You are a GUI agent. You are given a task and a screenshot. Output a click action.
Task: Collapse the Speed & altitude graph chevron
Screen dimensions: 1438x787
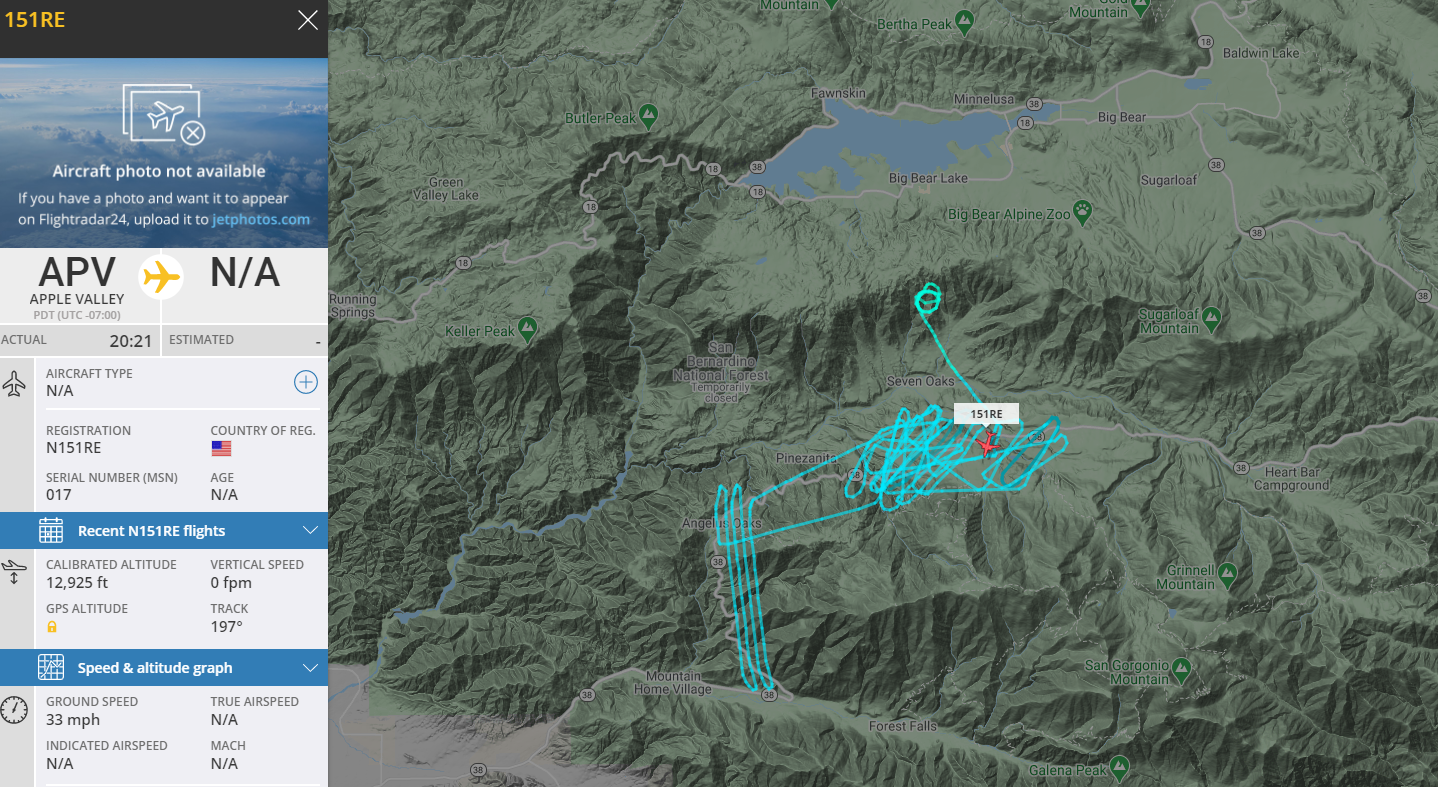308,668
